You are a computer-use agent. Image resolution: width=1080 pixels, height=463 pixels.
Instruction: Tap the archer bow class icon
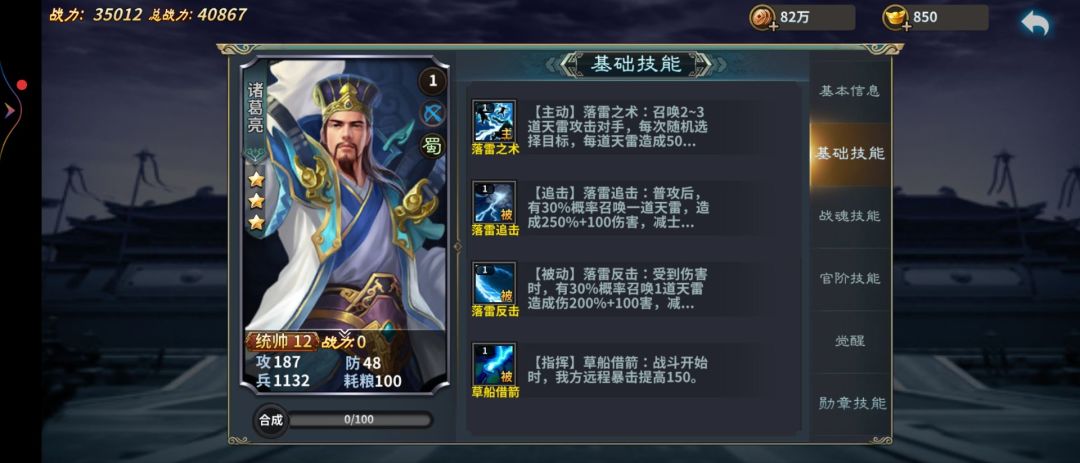pos(433,114)
